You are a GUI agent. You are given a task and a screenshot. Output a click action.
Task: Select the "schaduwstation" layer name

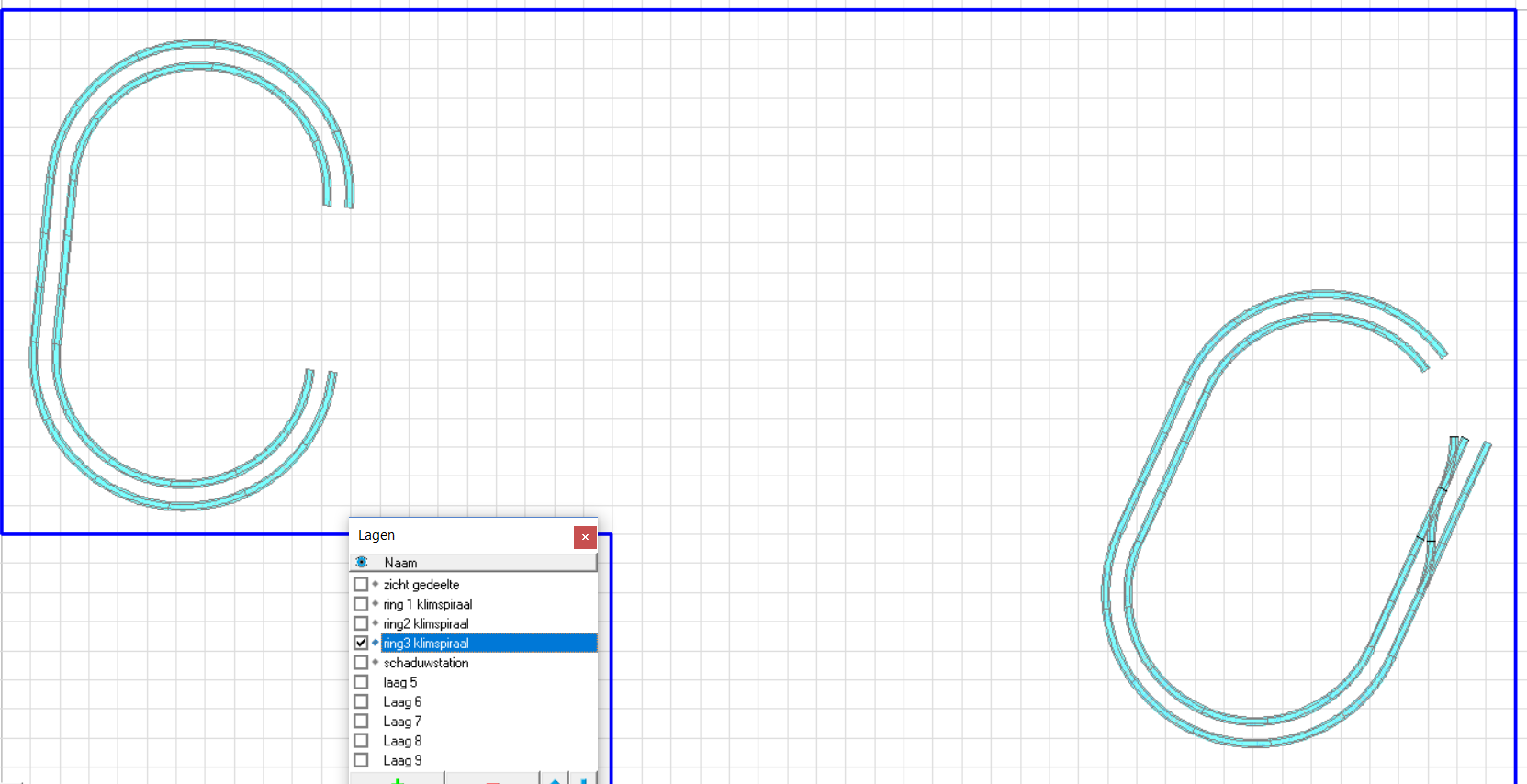[426, 663]
